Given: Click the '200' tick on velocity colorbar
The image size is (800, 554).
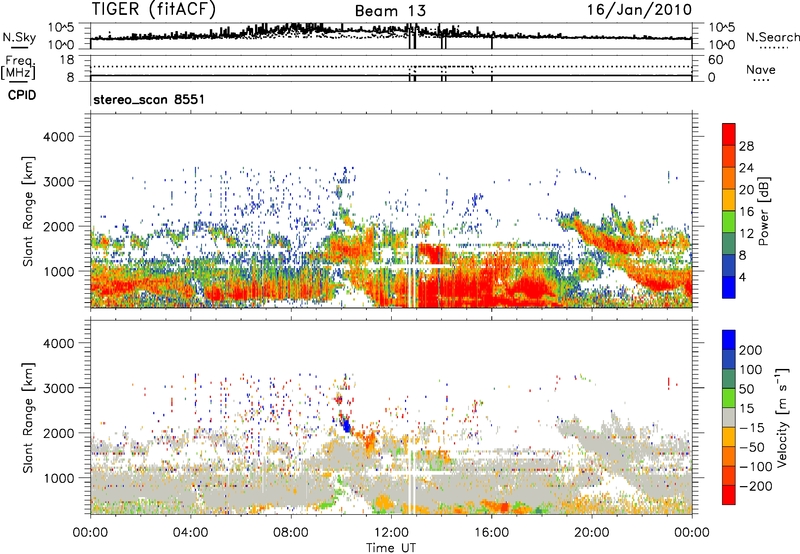Looking at the screenshot, I should pyautogui.click(x=751, y=350).
